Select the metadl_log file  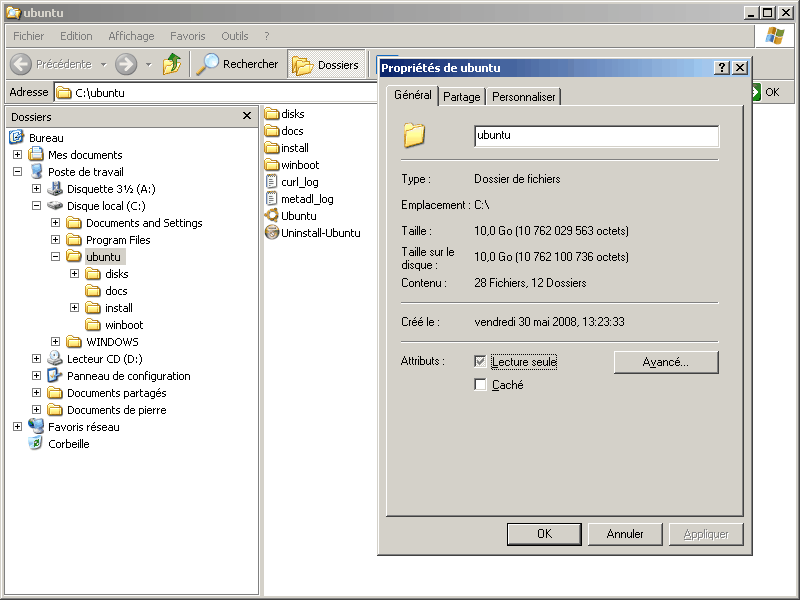299,199
